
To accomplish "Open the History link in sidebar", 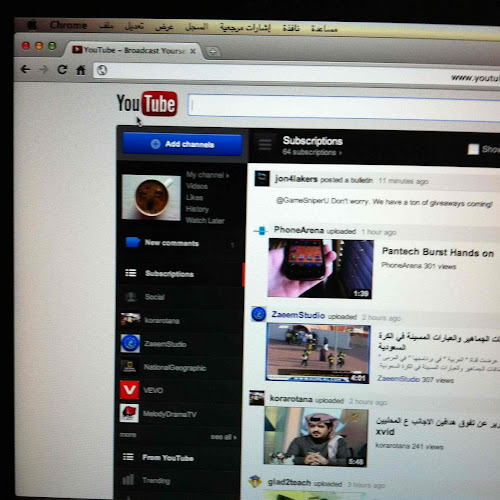I will pyautogui.click(x=197, y=209).
